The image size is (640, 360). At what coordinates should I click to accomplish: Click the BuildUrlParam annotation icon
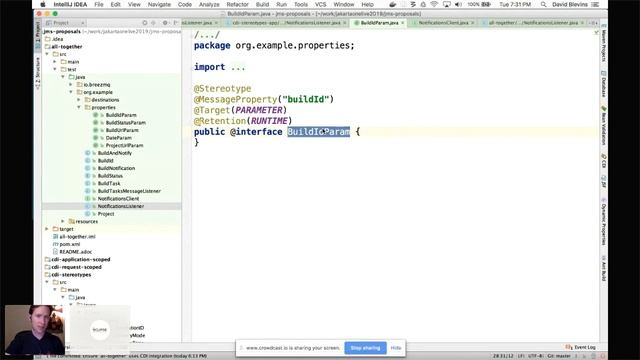96,130
